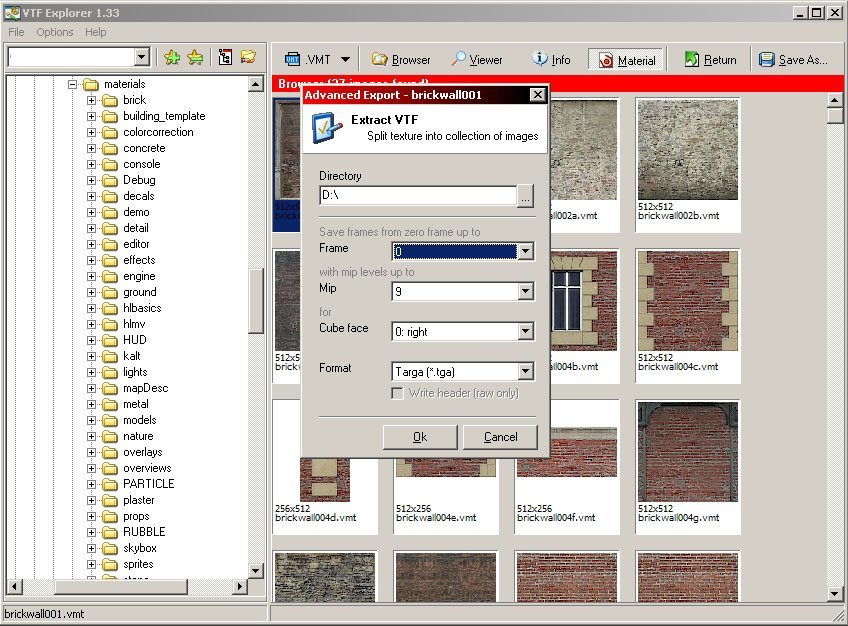Open the Mip level dropdown
Viewport: 848px width, 626px height.
pyautogui.click(x=525, y=291)
